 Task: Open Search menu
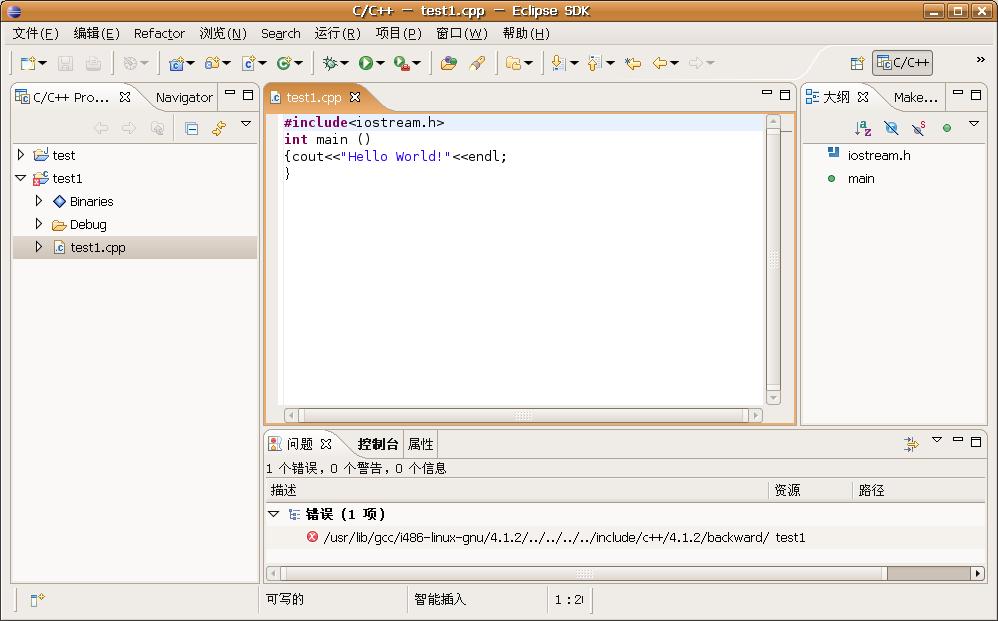click(281, 34)
